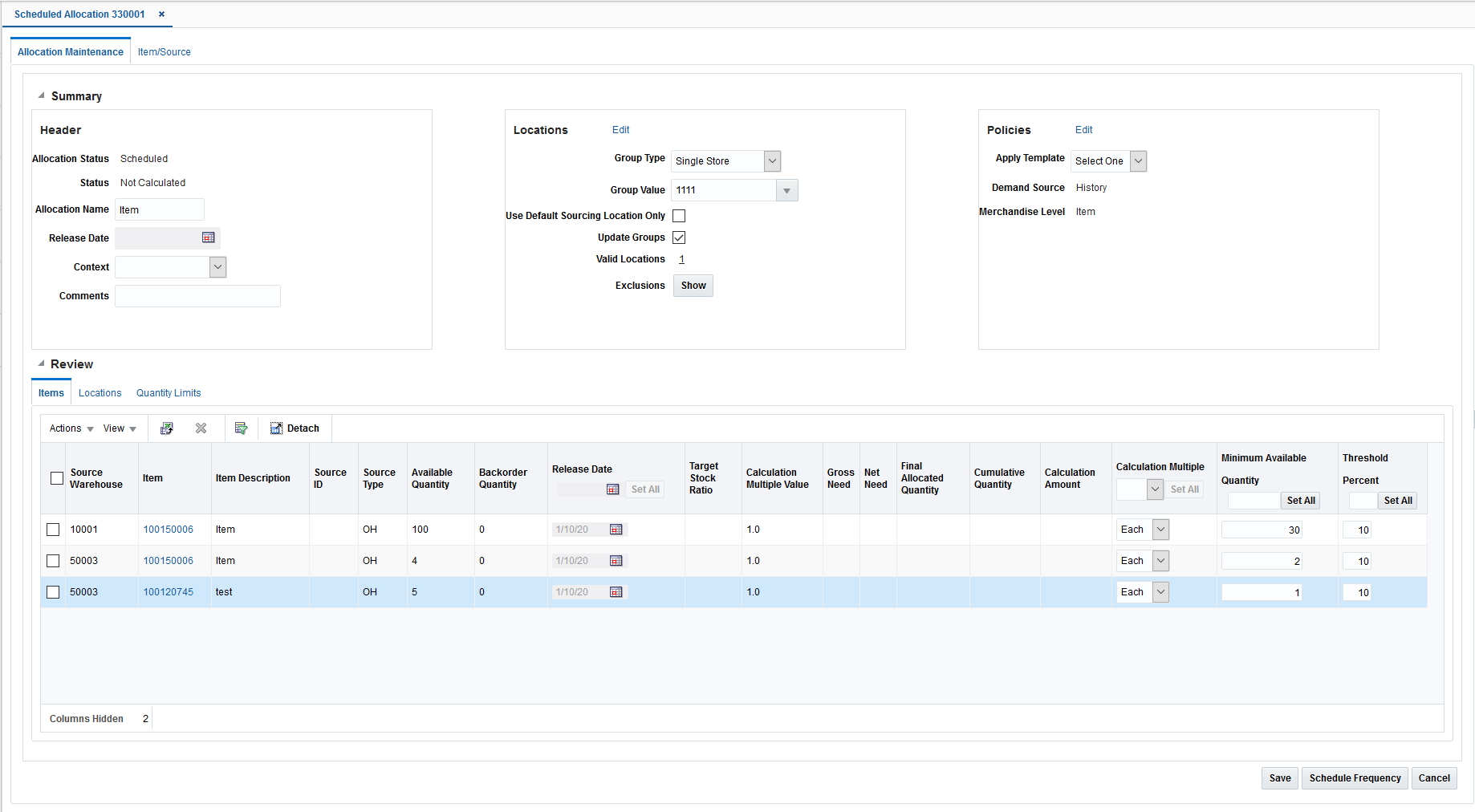Enable Use Default Sourcing Location Only
Viewport: 1475px width, 812px height.
(679, 215)
